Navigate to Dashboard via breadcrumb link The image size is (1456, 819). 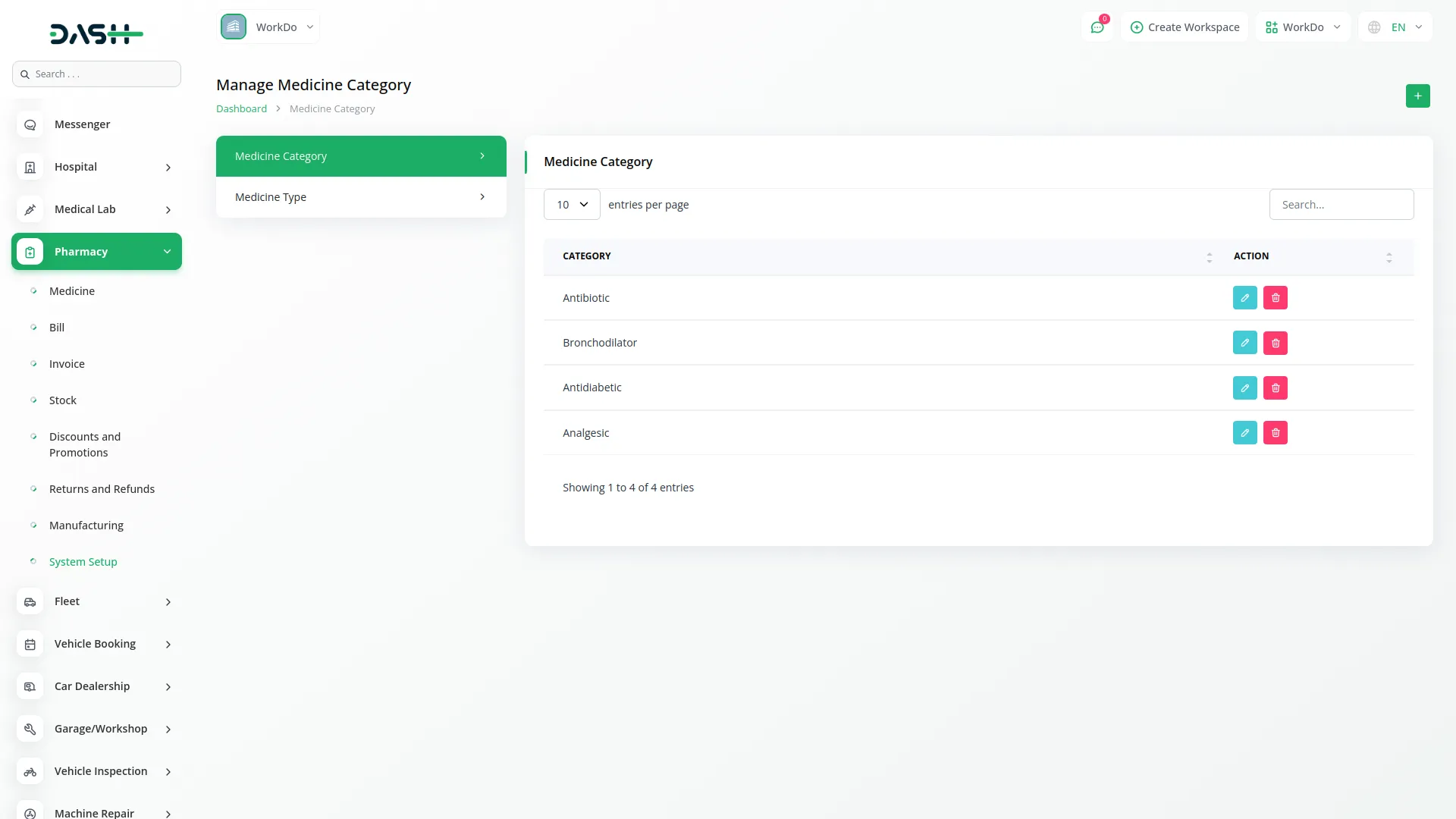[241, 108]
